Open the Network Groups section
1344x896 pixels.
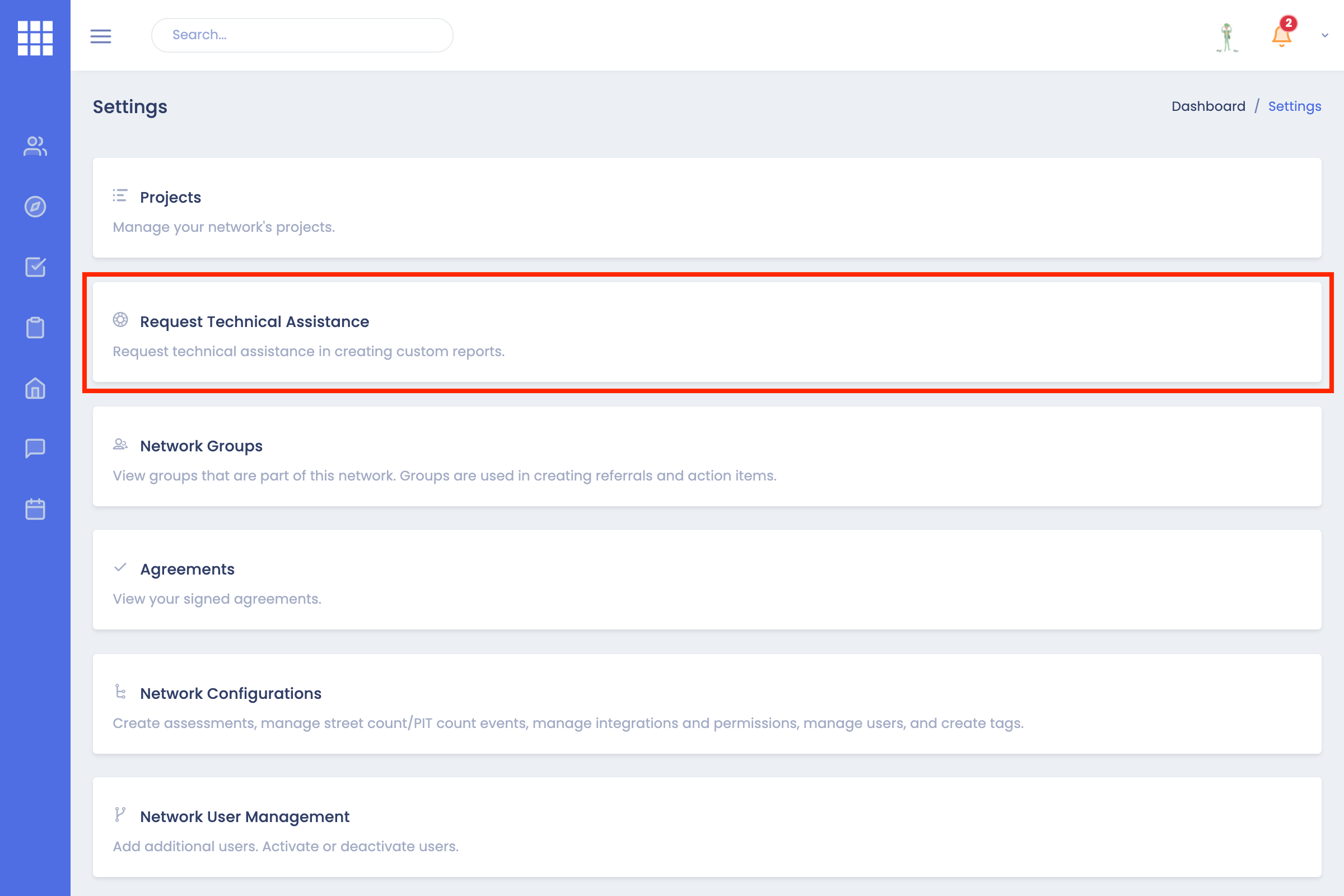click(707, 456)
